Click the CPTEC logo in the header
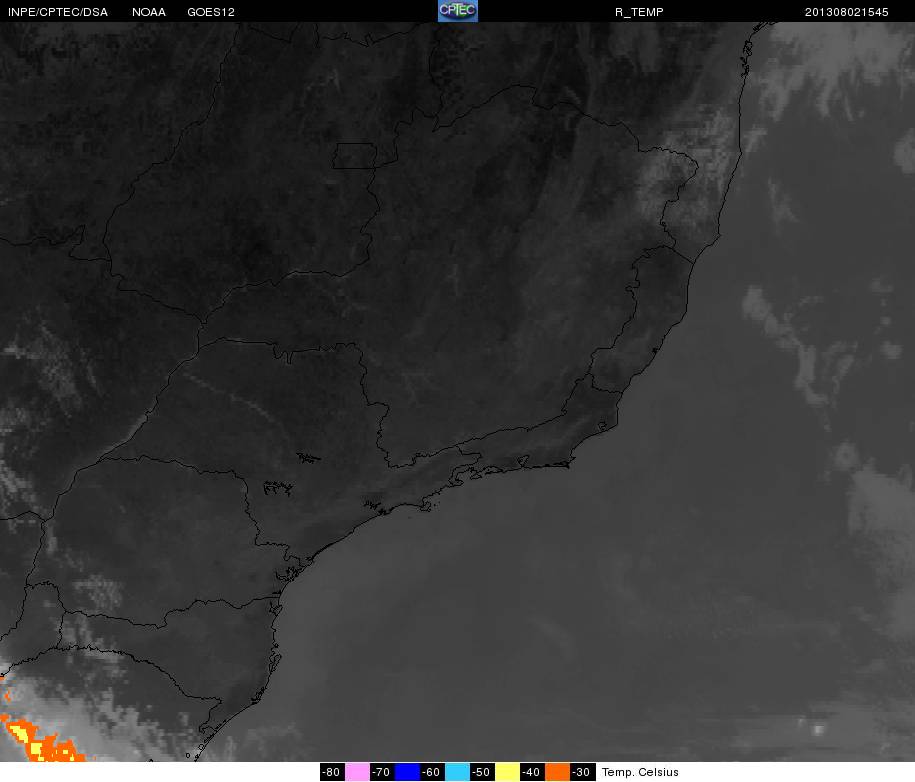This screenshot has height=782, width=915. 458,11
